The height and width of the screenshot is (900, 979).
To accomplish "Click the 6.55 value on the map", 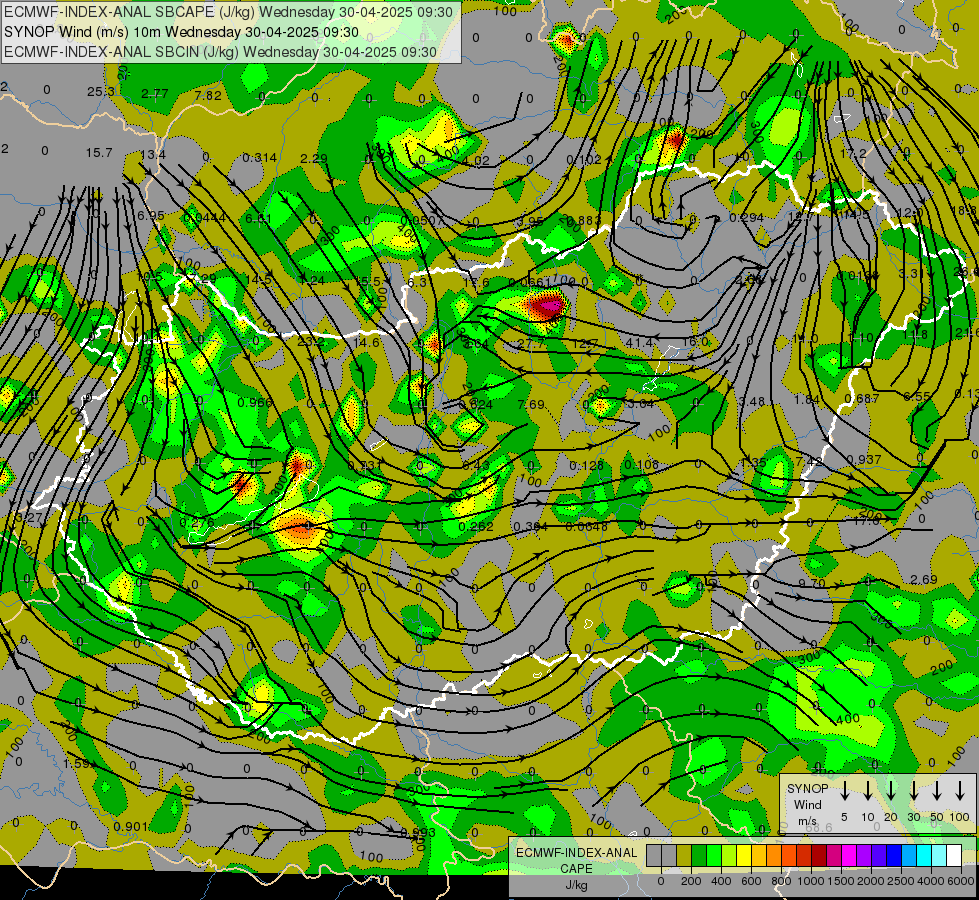I will click(x=917, y=397).
